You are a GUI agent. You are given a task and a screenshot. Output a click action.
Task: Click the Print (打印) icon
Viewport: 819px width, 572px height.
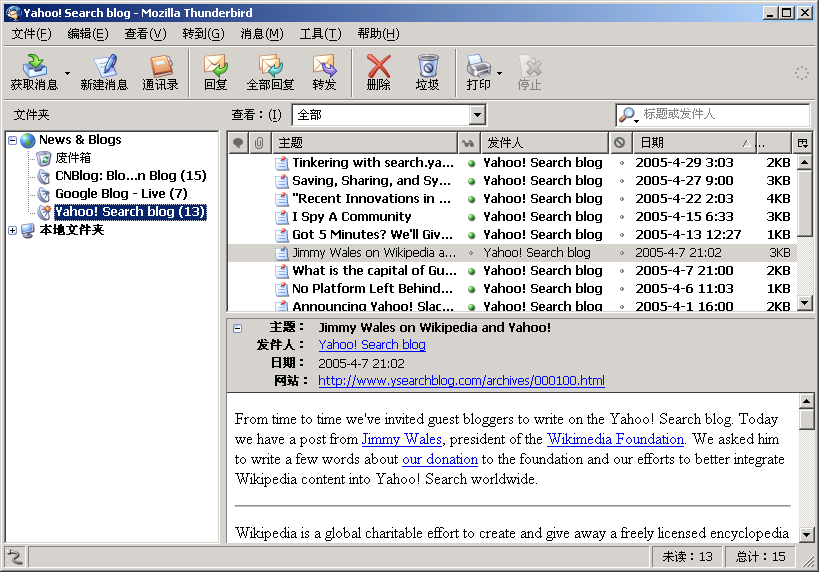click(478, 66)
